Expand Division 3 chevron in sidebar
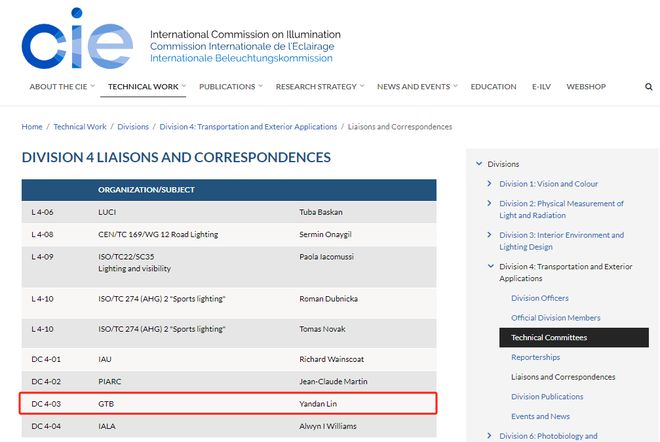The height and width of the screenshot is (442, 660). click(489, 235)
